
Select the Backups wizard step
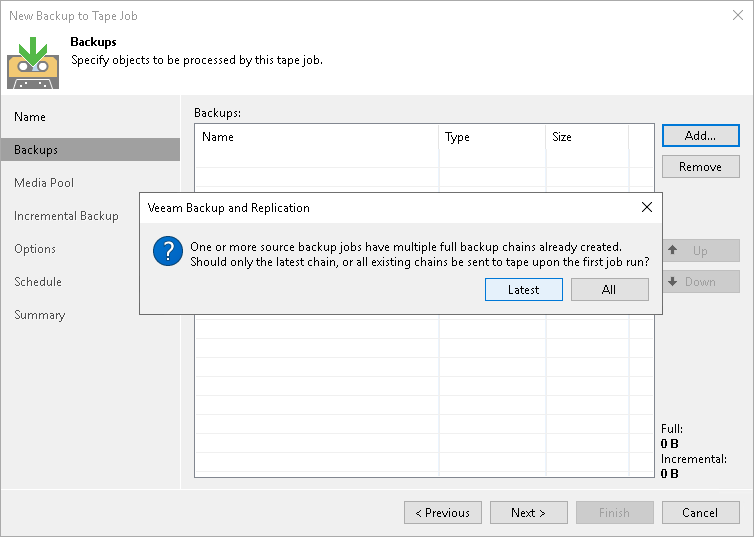coord(90,150)
